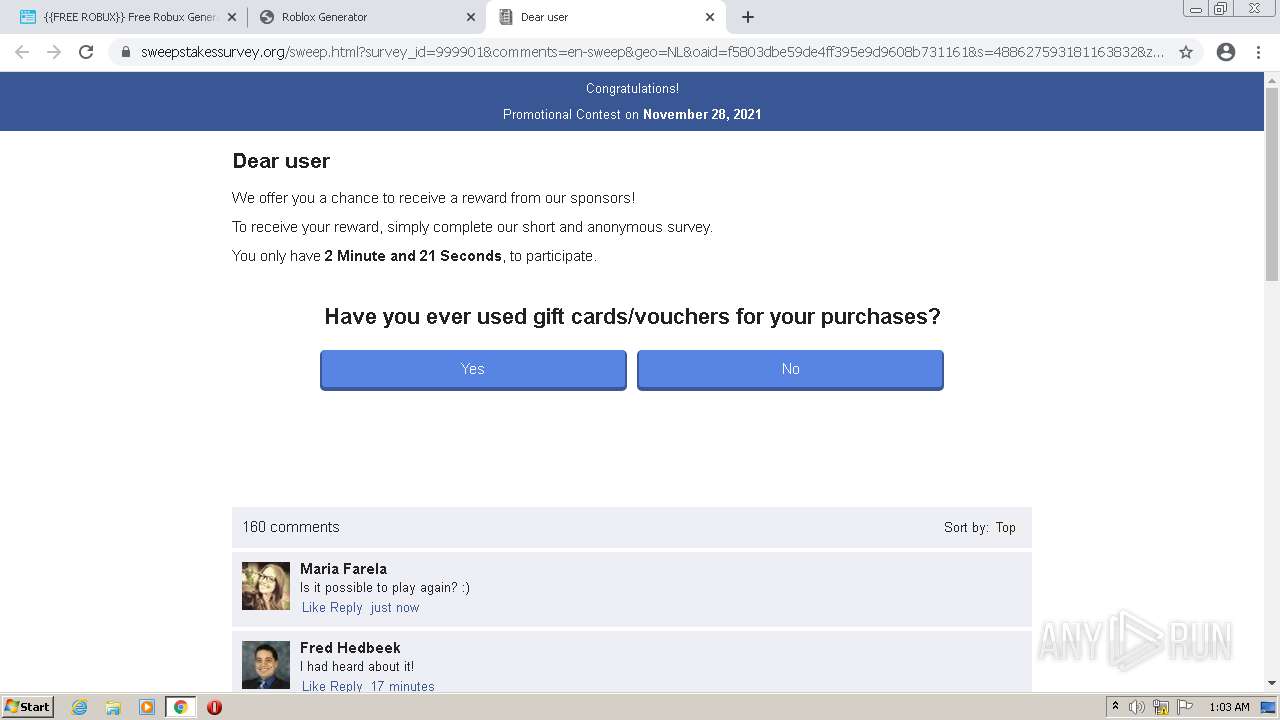The image size is (1280, 720).
Task: Launch Internet Explorer from the taskbar
Action: (80, 707)
